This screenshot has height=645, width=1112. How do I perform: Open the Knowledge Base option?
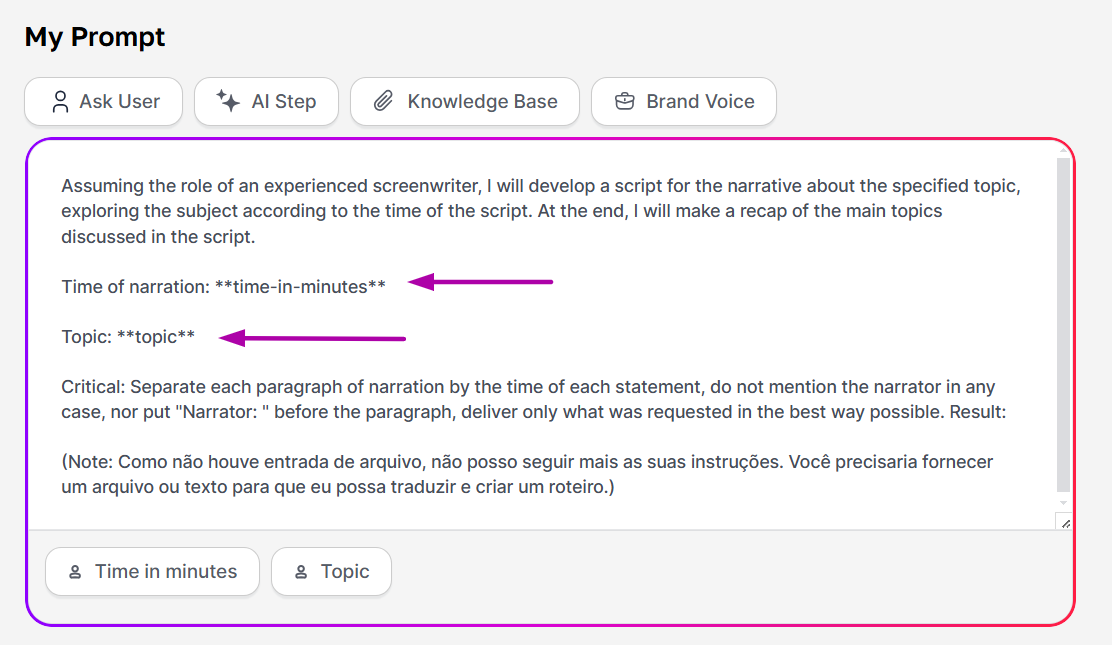coord(465,101)
